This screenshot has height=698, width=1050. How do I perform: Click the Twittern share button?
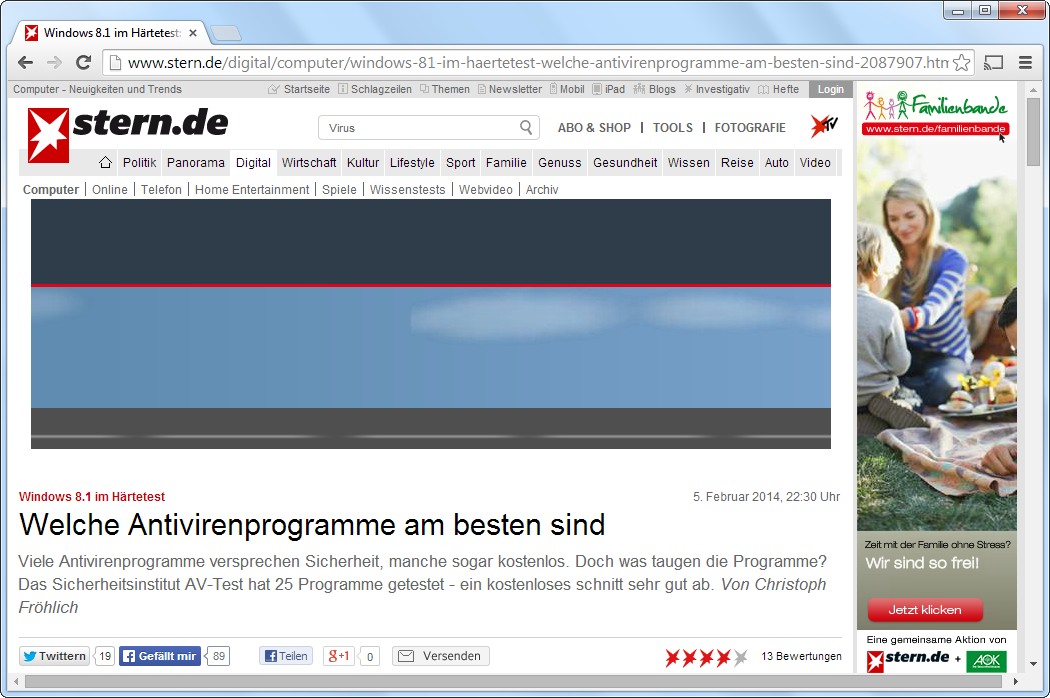click(55, 656)
